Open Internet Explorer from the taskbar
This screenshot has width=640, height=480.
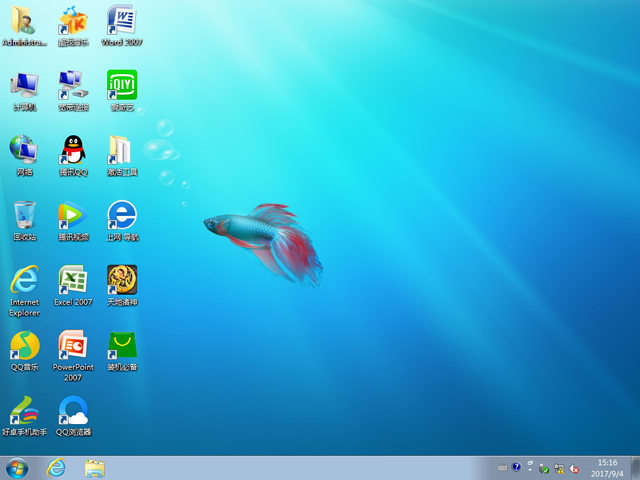pyautogui.click(x=56, y=468)
